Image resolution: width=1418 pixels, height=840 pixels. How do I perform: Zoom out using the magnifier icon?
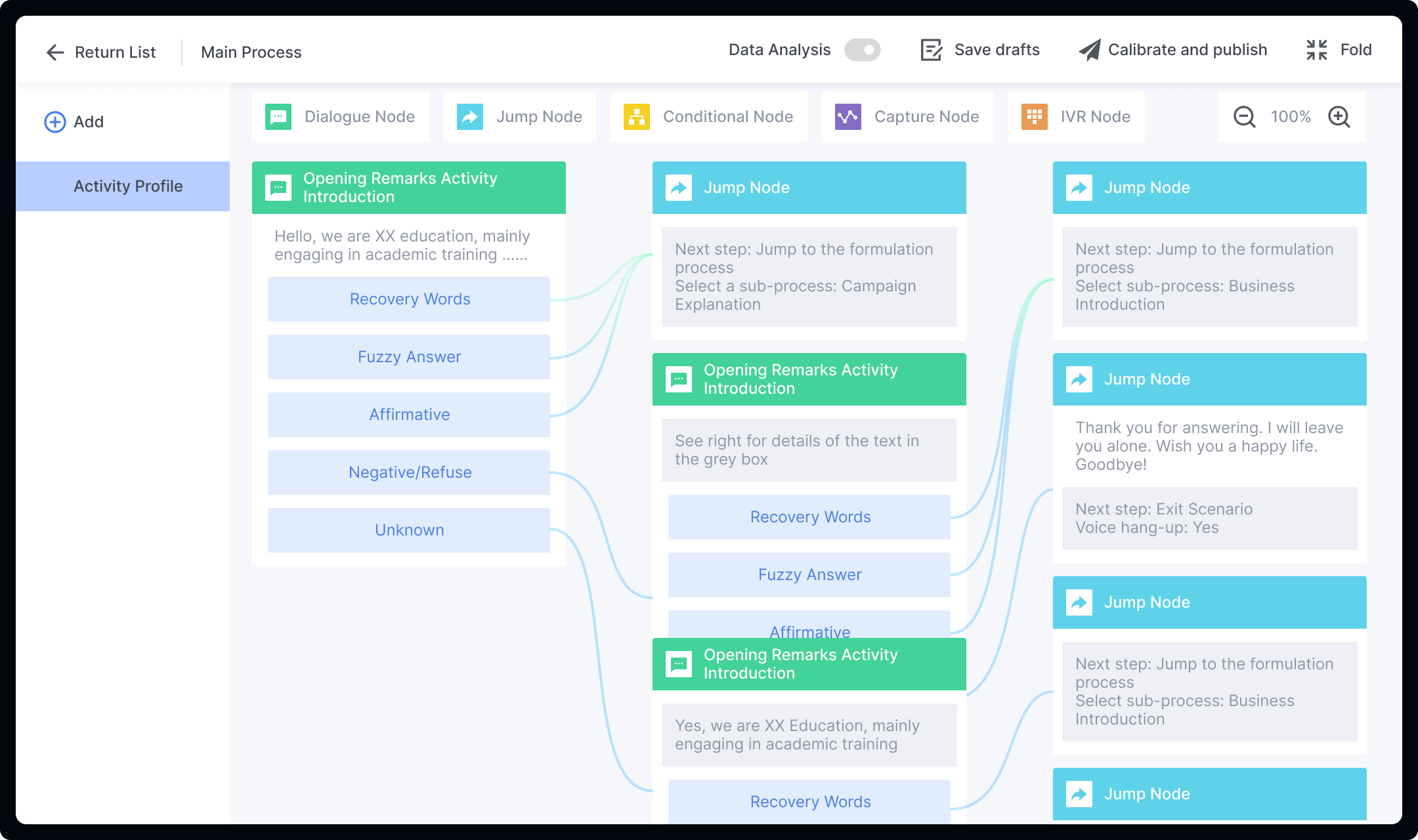1243,117
